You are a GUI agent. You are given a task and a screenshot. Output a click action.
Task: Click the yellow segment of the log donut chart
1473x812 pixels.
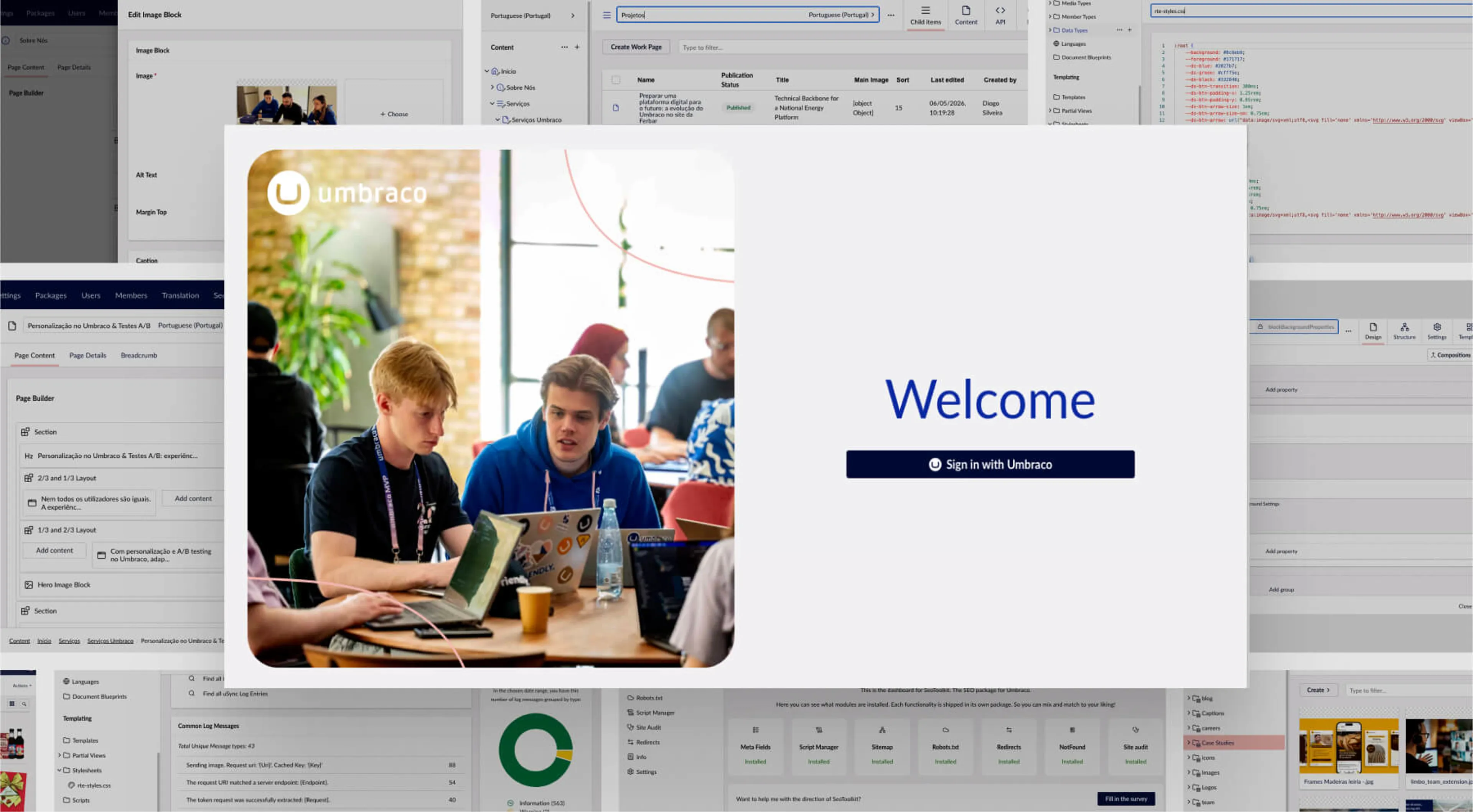pos(565,755)
